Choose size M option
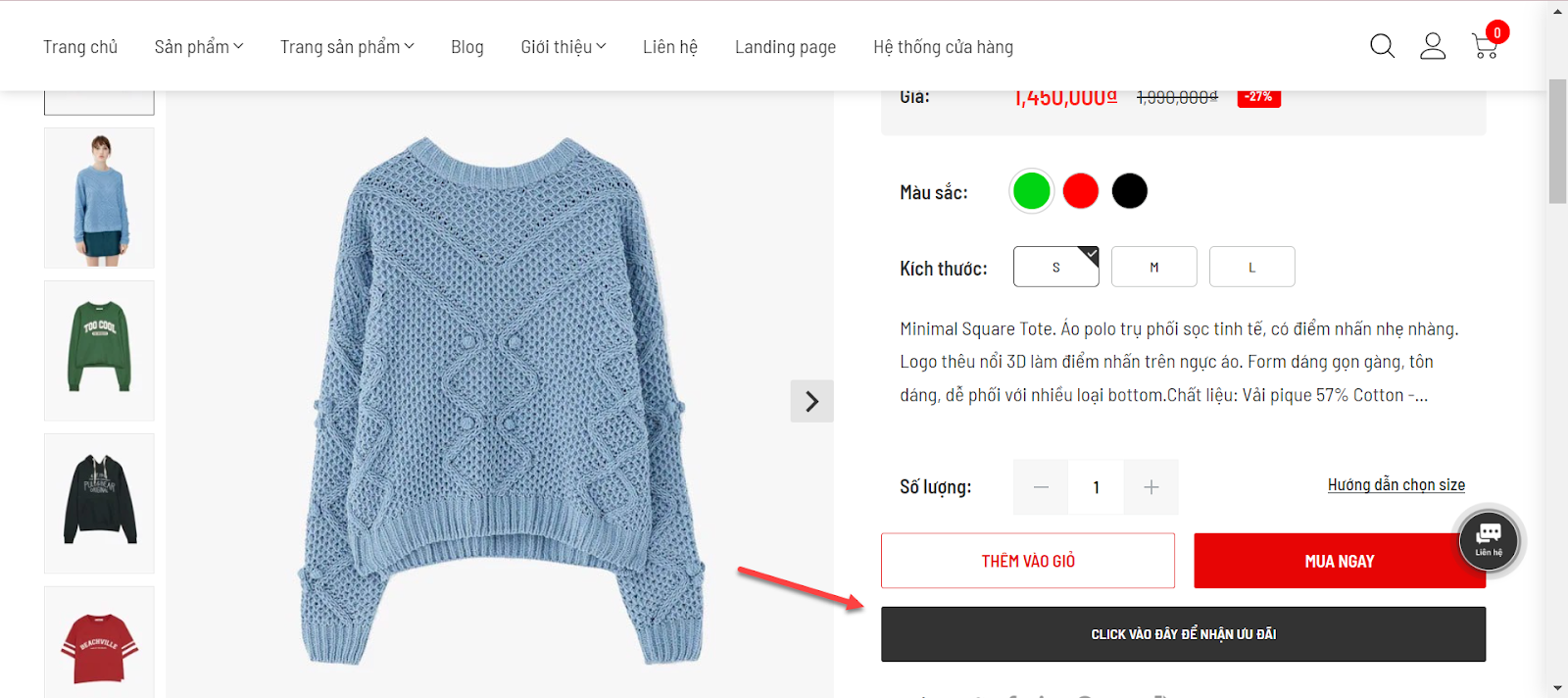This screenshot has width=1568, height=698. [x=1153, y=267]
